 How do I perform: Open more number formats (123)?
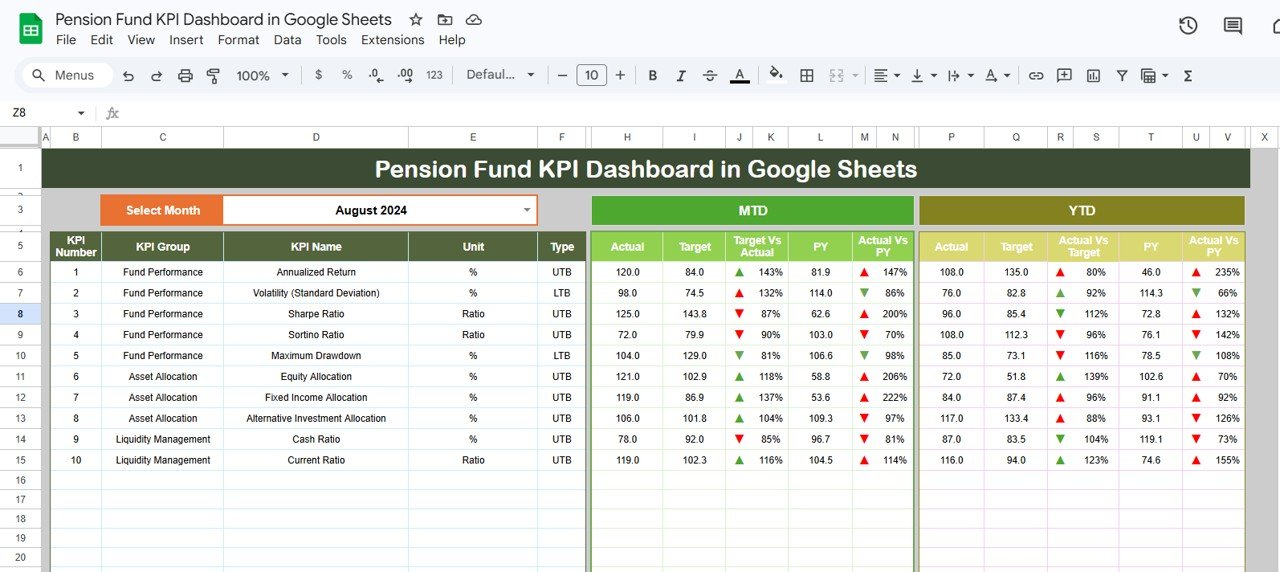tap(434, 75)
